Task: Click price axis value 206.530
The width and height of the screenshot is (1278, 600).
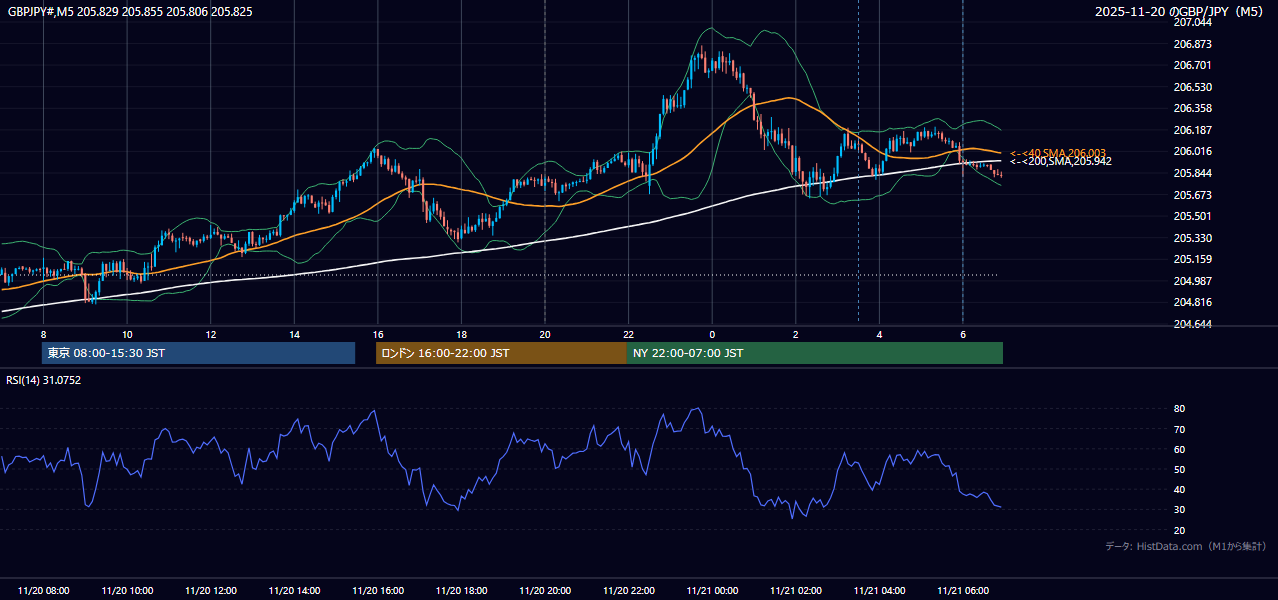Action: [1193, 87]
